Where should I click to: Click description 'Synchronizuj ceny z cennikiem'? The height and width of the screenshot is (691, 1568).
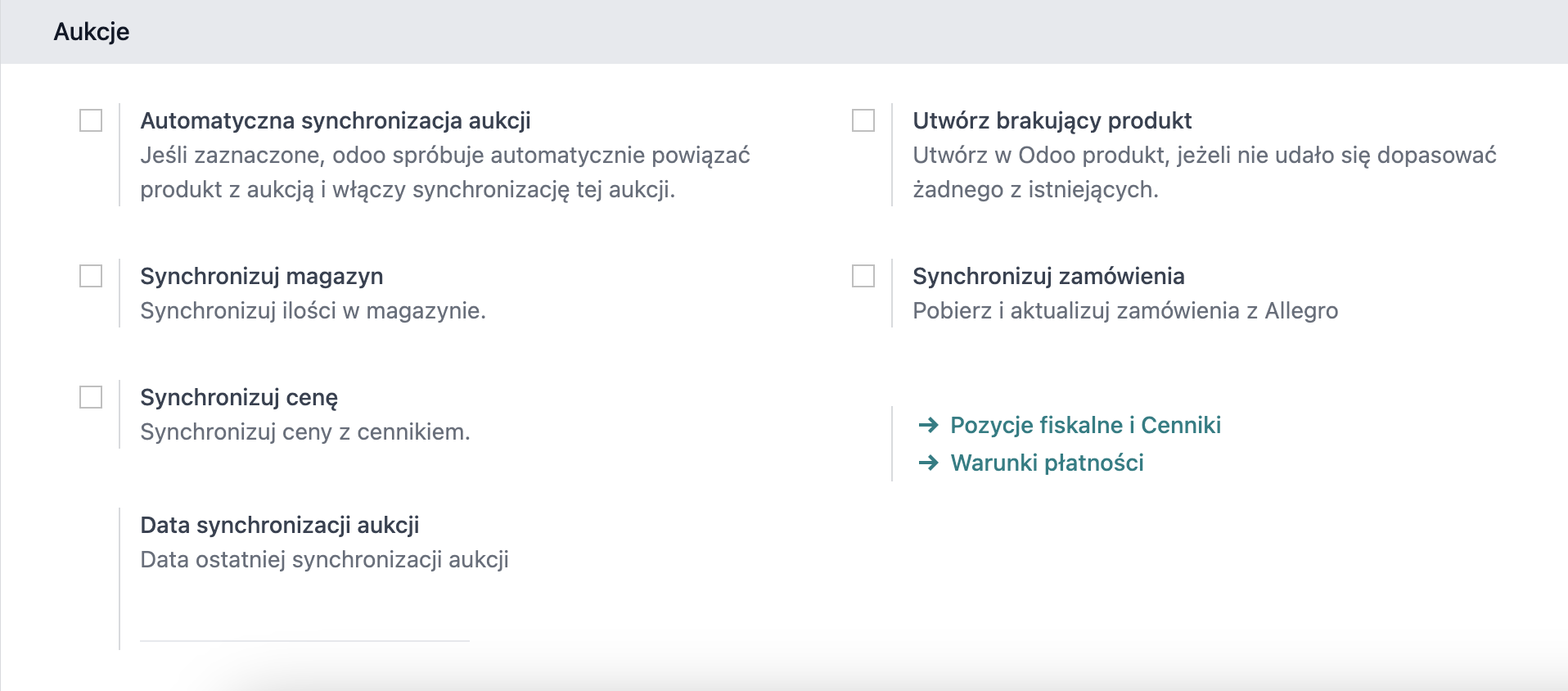305,431
